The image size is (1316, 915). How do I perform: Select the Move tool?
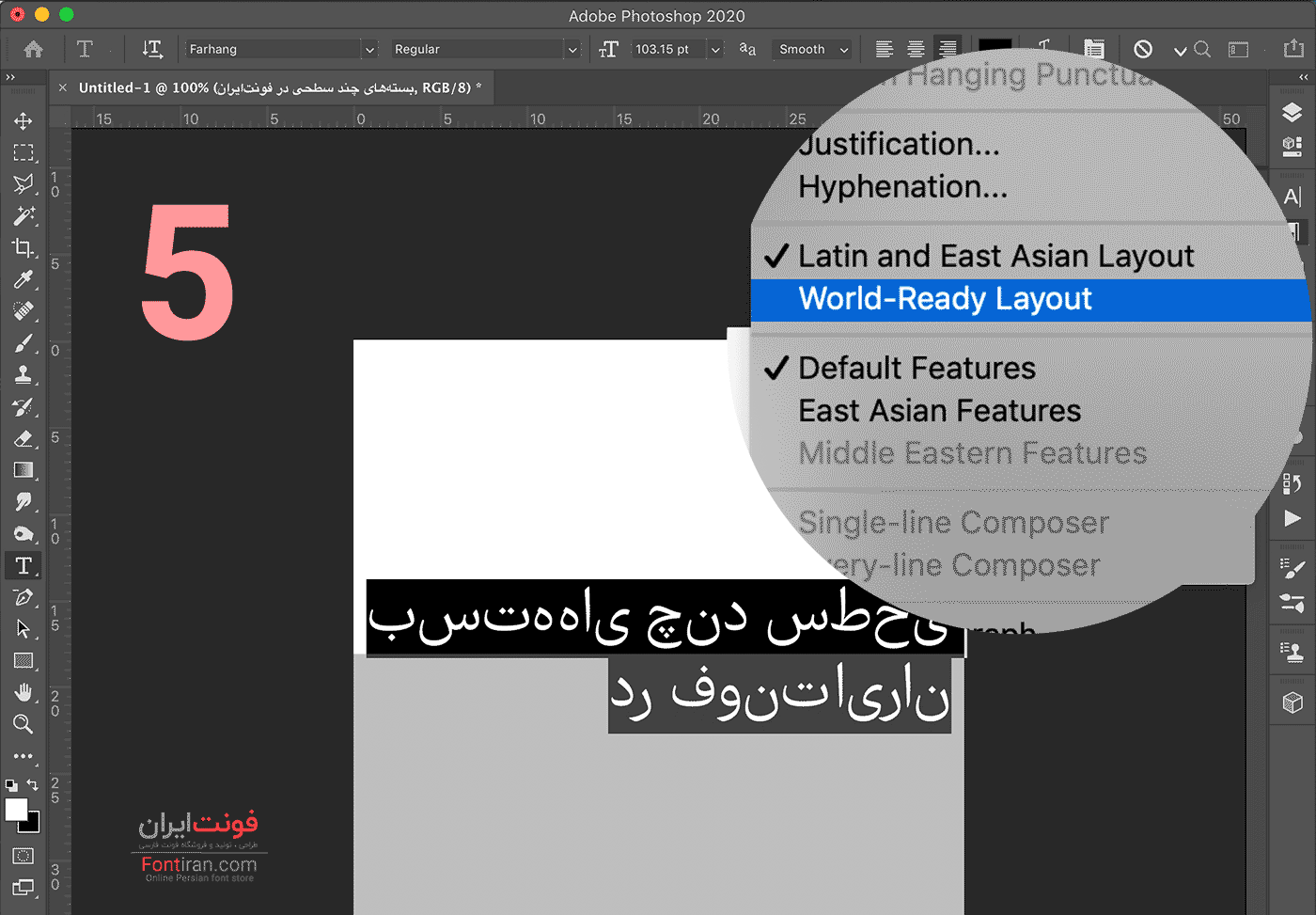pyautogui.click(x=23, y=120)
